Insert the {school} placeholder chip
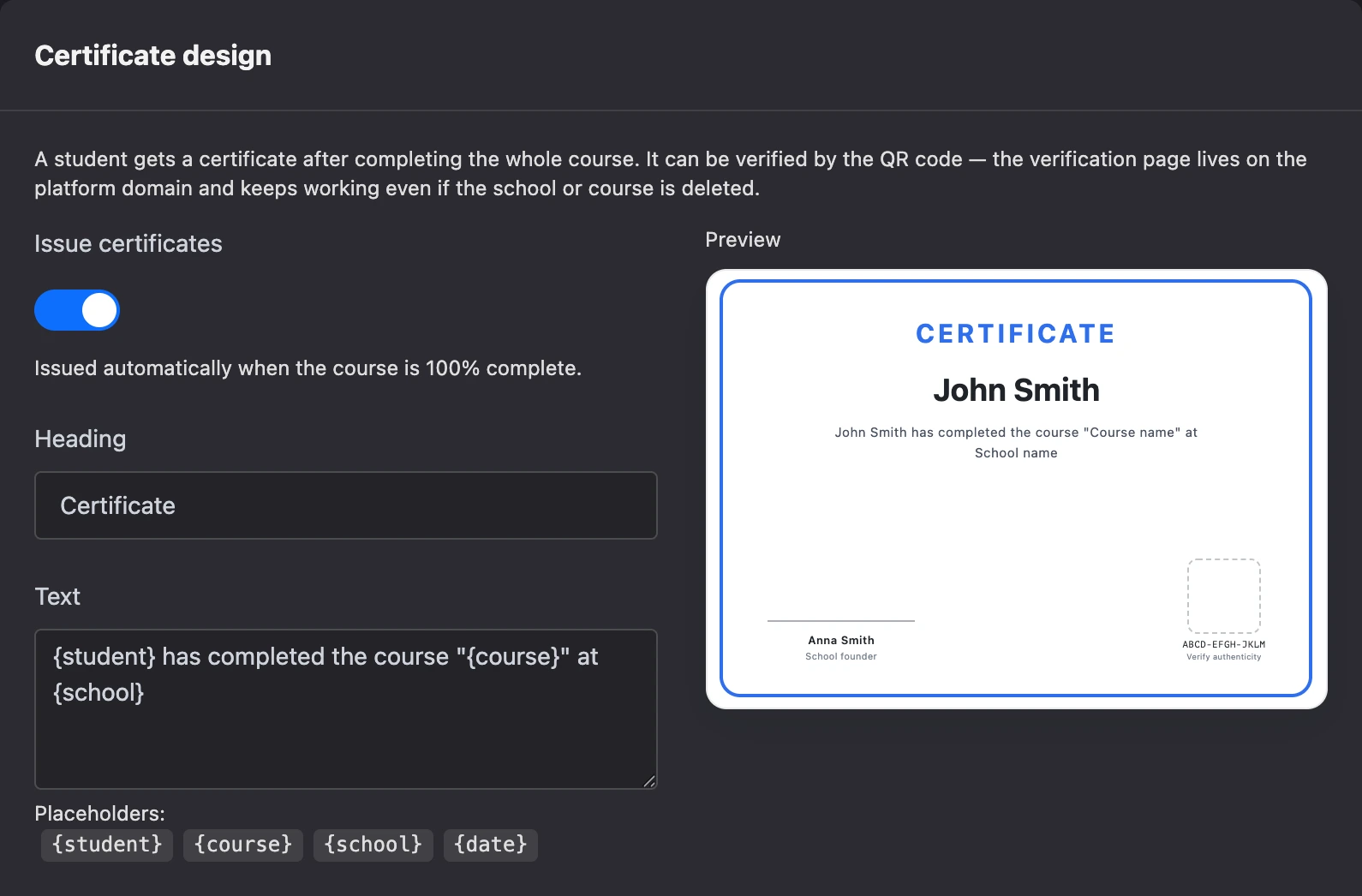The width and height of the screenshot is (1362, 896). coord(373,845)
